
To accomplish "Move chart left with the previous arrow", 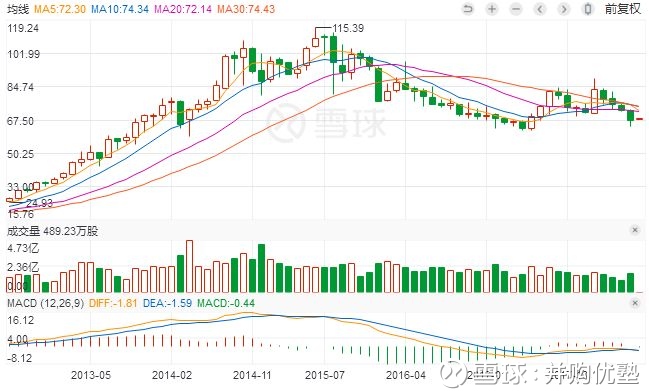I will tap(540, 9).
